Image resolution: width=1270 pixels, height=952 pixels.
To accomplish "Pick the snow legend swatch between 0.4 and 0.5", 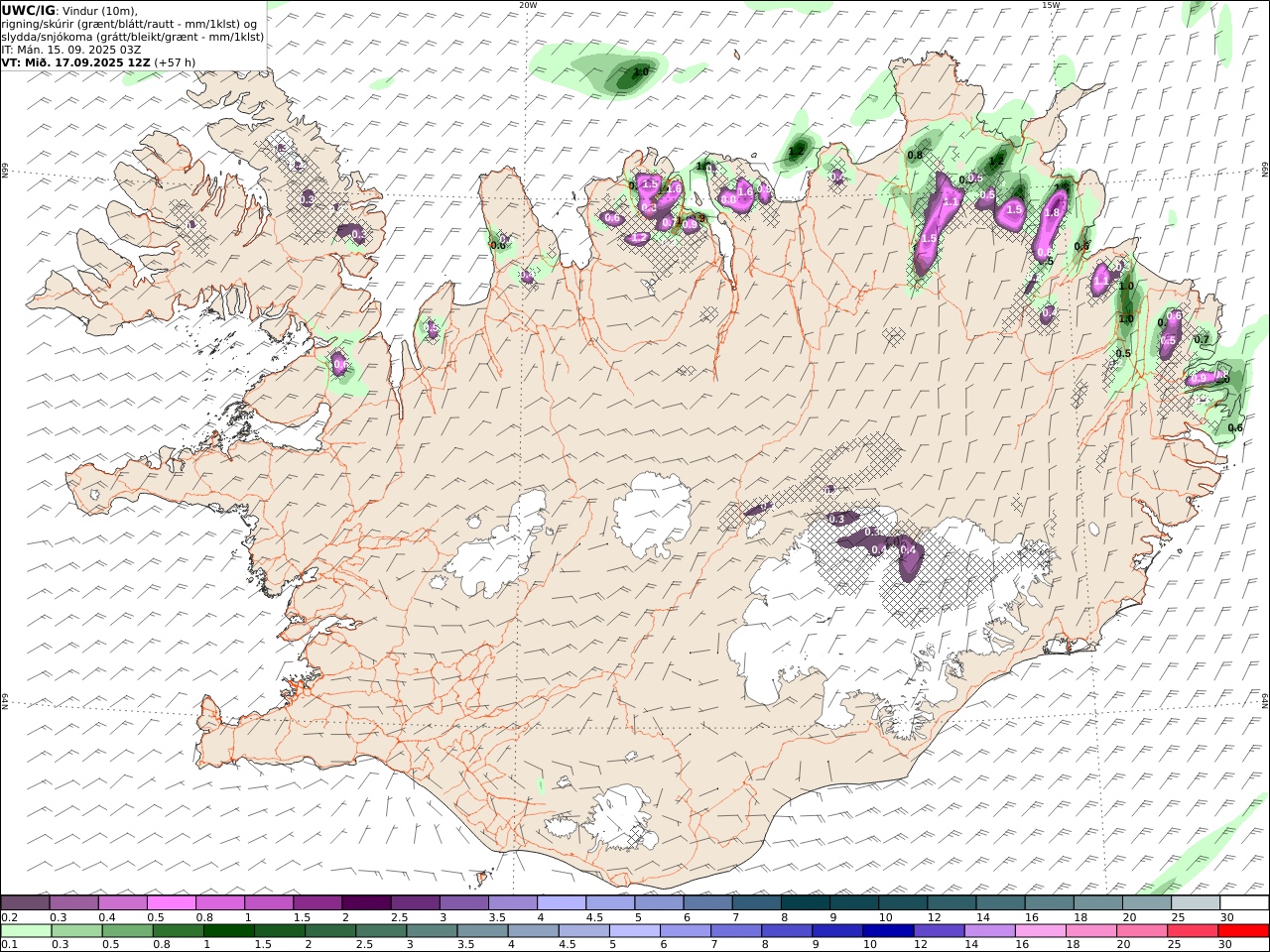I will (122, 902).
